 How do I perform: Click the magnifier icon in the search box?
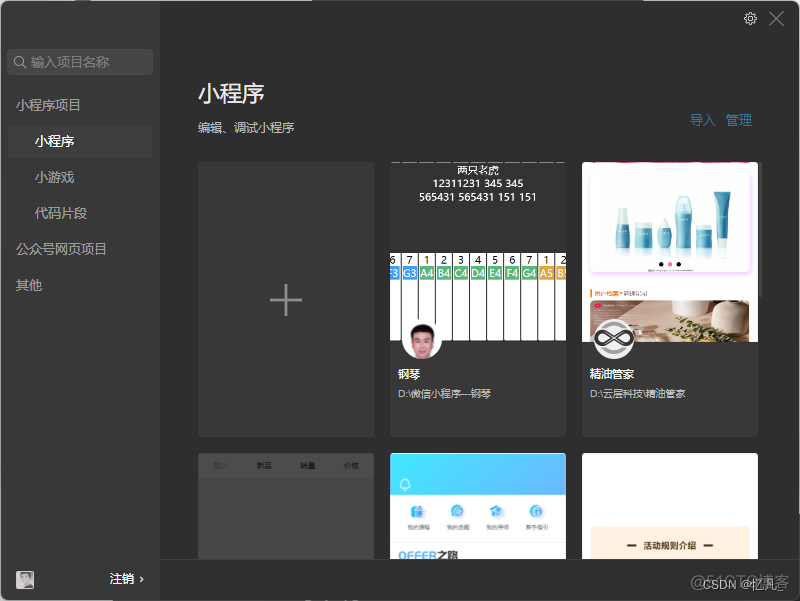pos(20,61)
